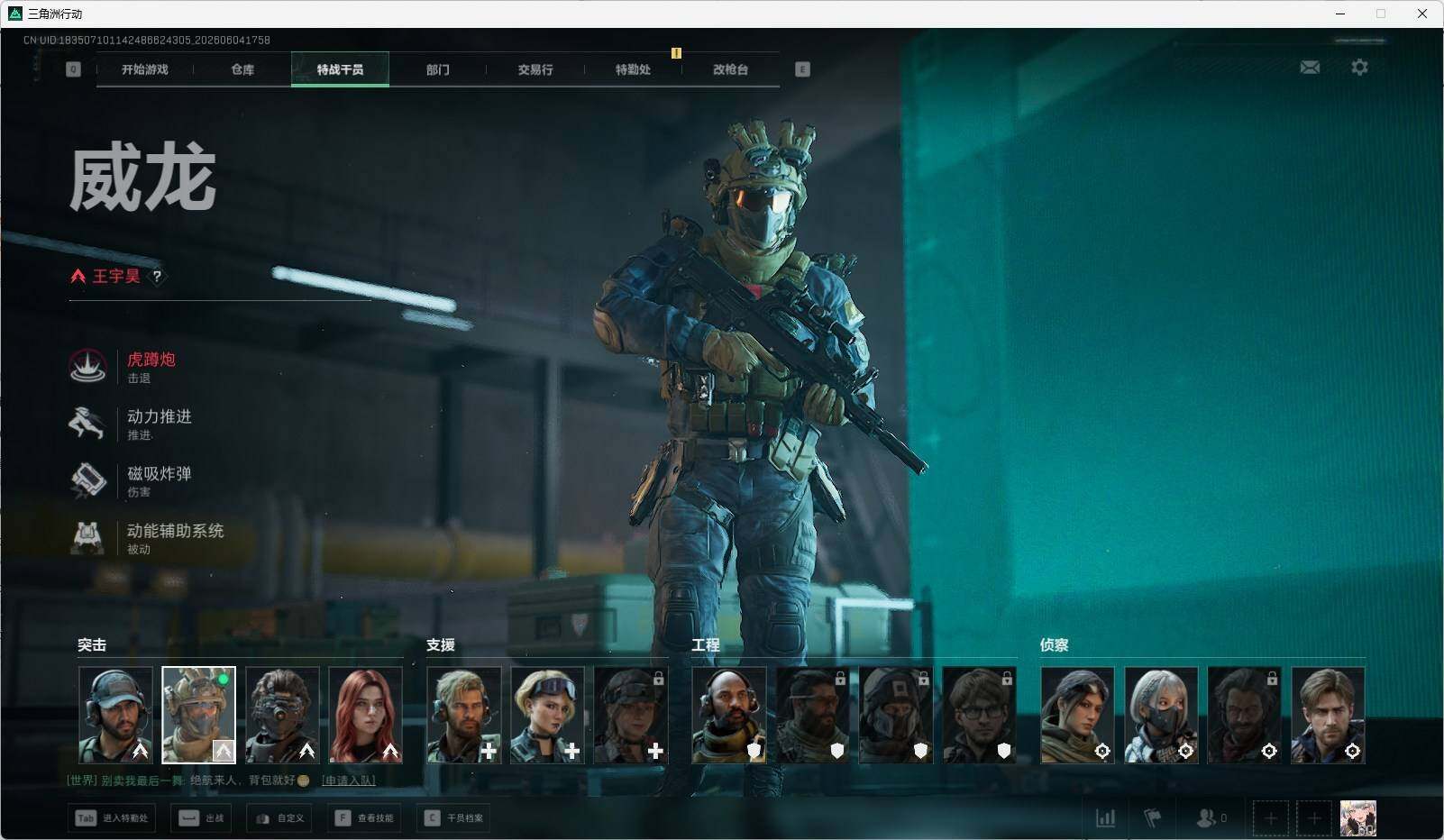Select the red-haired woman operator in 突击
This screenshot has width=1444, height=840.
(365, 716)
